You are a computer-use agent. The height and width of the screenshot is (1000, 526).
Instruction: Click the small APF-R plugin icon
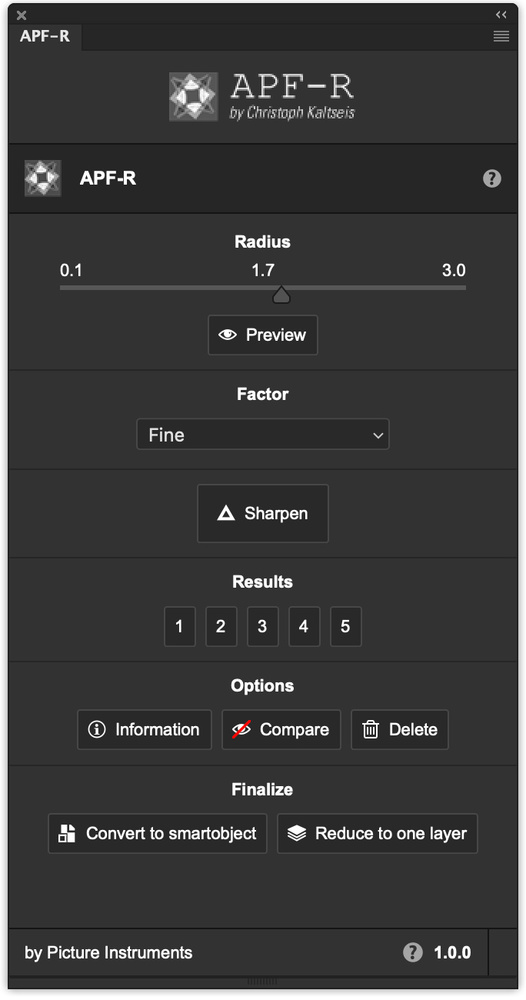point(43,178)
